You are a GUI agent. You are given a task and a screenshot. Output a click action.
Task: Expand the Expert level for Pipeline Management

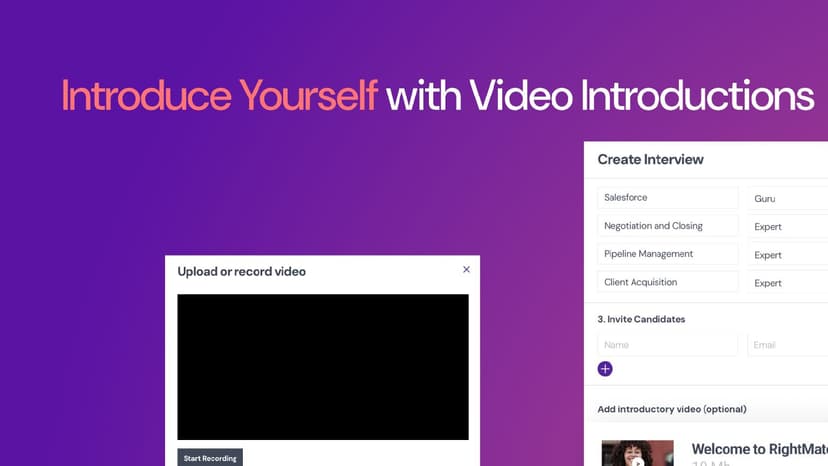(787, 255)
